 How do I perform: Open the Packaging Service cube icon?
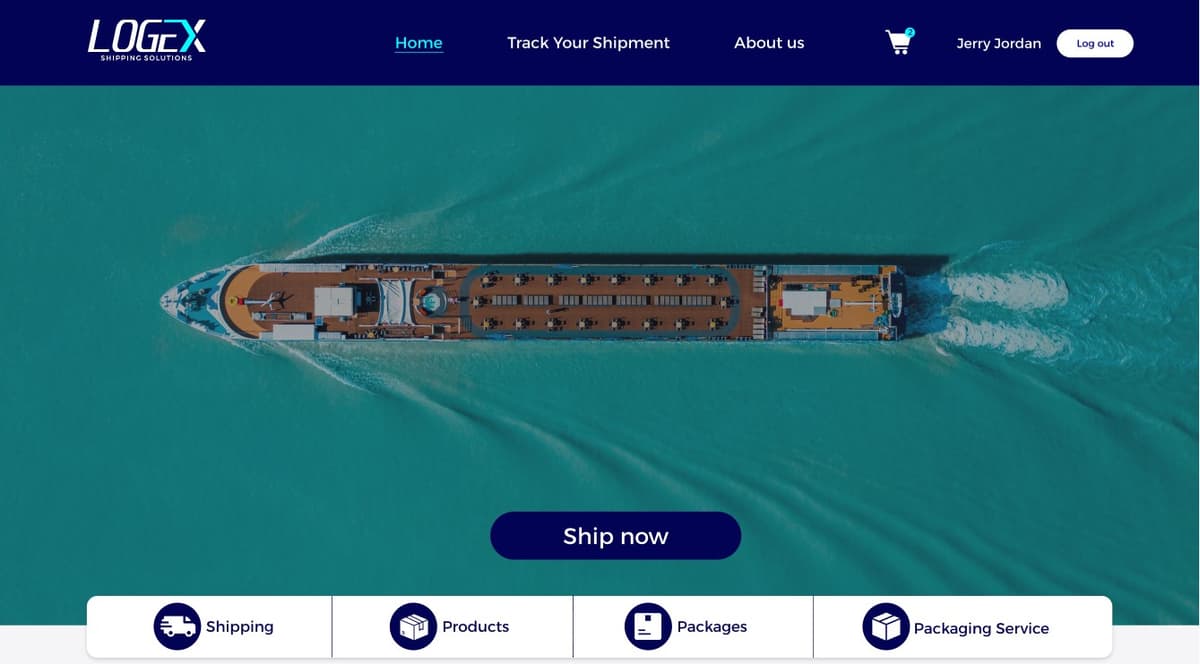click(886, 626)
